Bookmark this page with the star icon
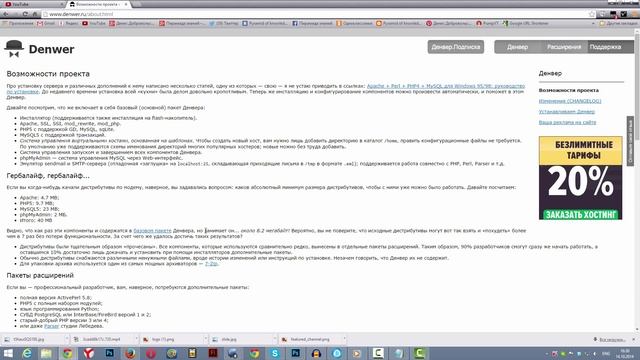The width and height of the screenshot is (640, 360). tap(592, 14)
